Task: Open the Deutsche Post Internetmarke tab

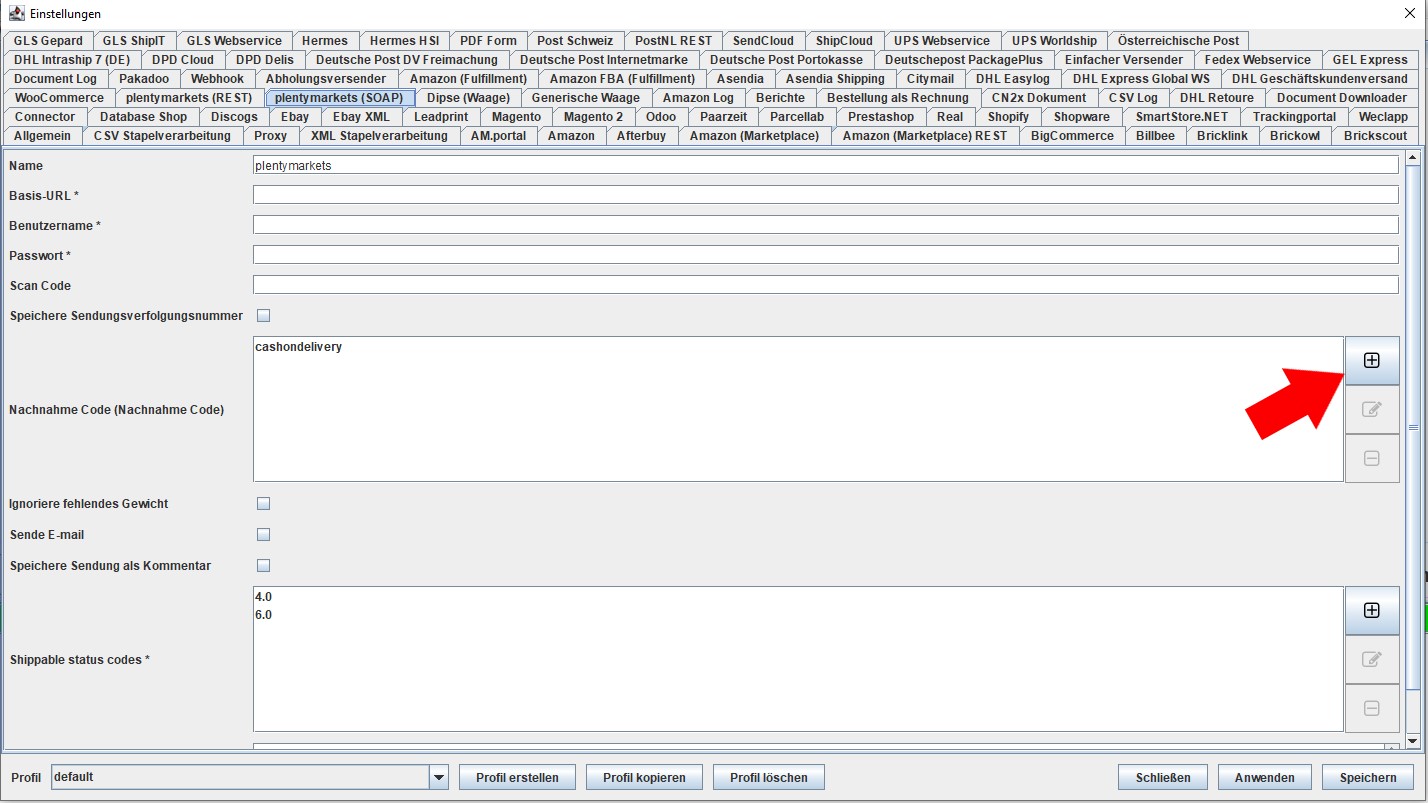Action: coord(604,60)
